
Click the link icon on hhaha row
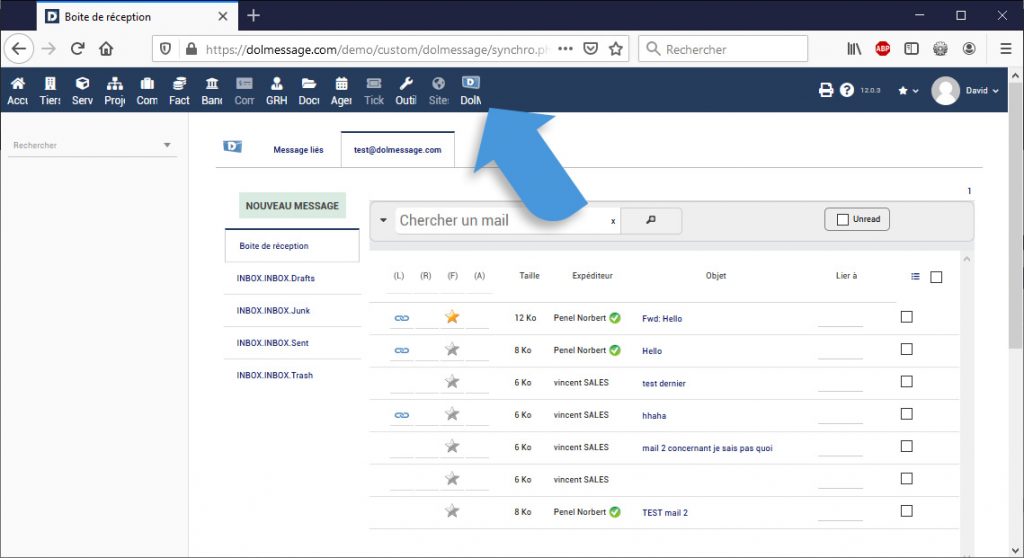click(x=401, y=415)
